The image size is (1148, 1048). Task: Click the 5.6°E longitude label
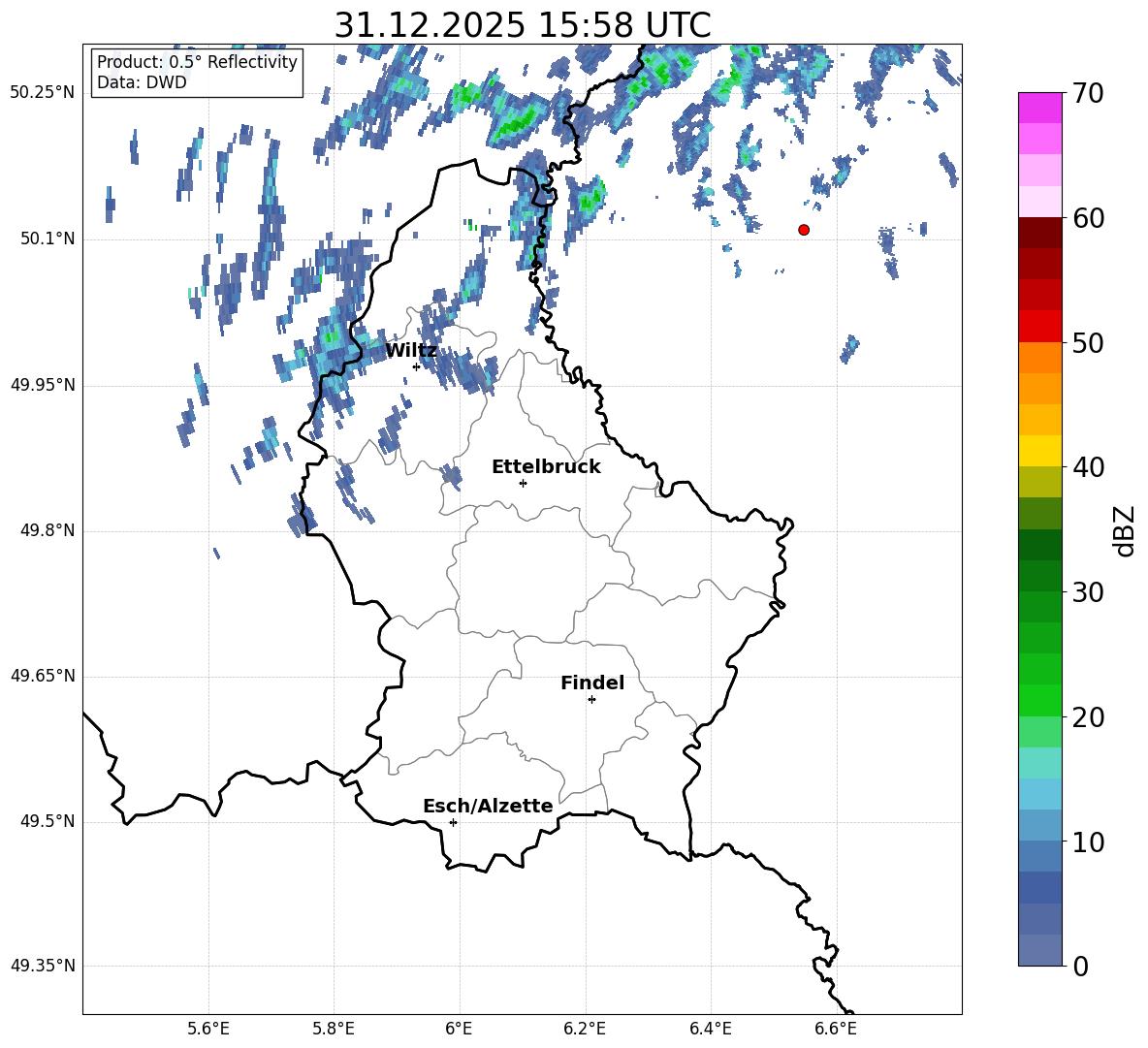[x=208, y=1030]
